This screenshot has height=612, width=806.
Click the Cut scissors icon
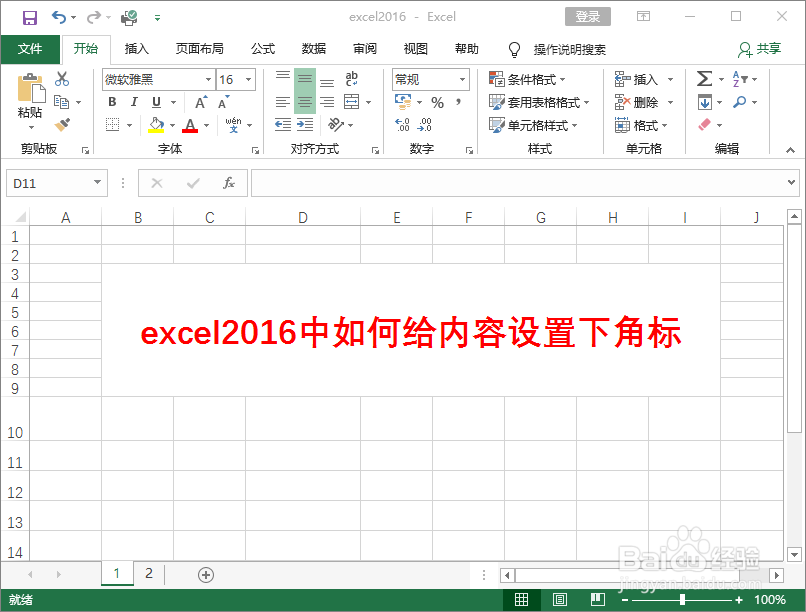click(x=62, y=79)
